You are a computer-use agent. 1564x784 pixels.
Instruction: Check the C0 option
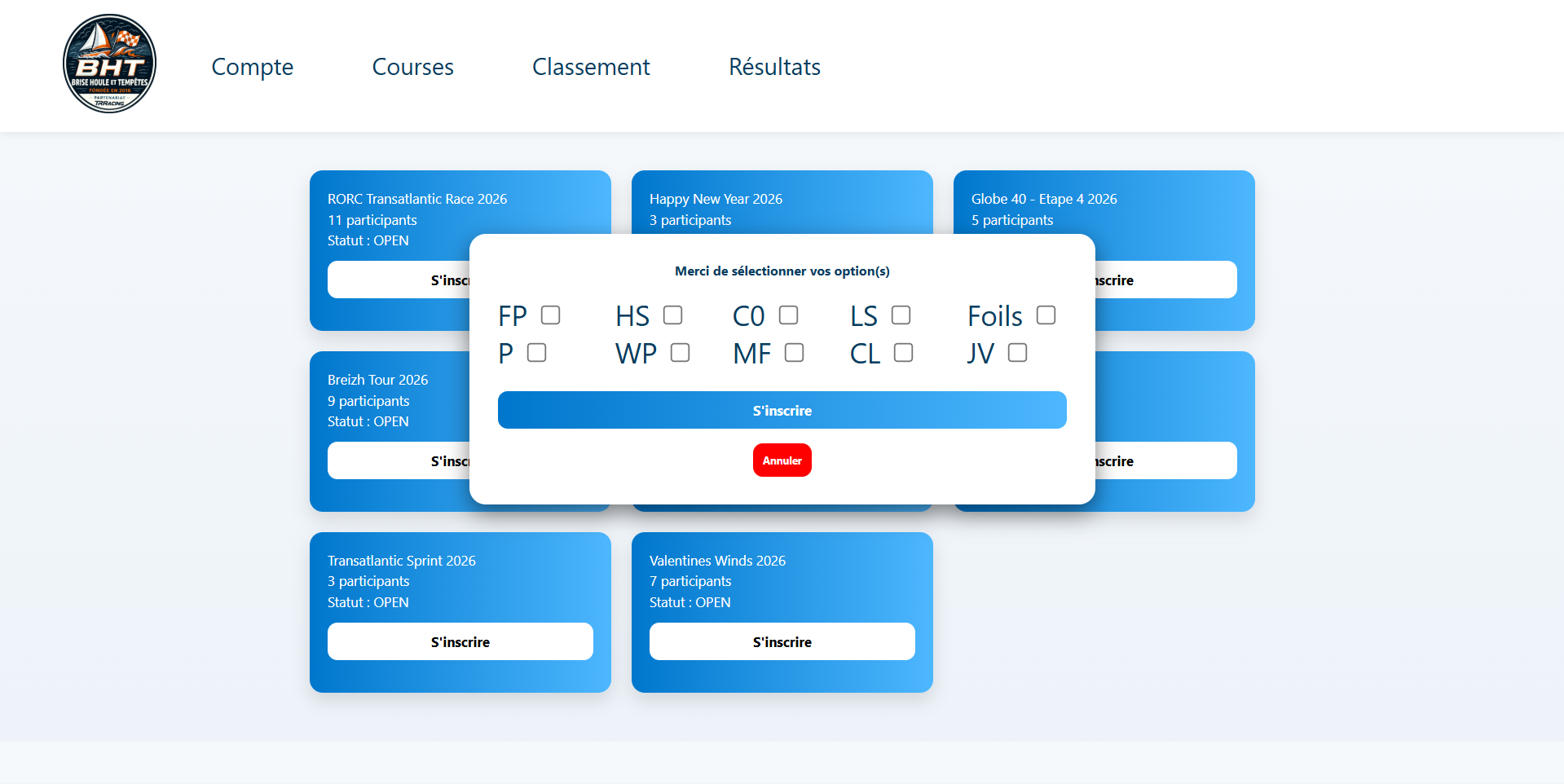coord(788,315)
